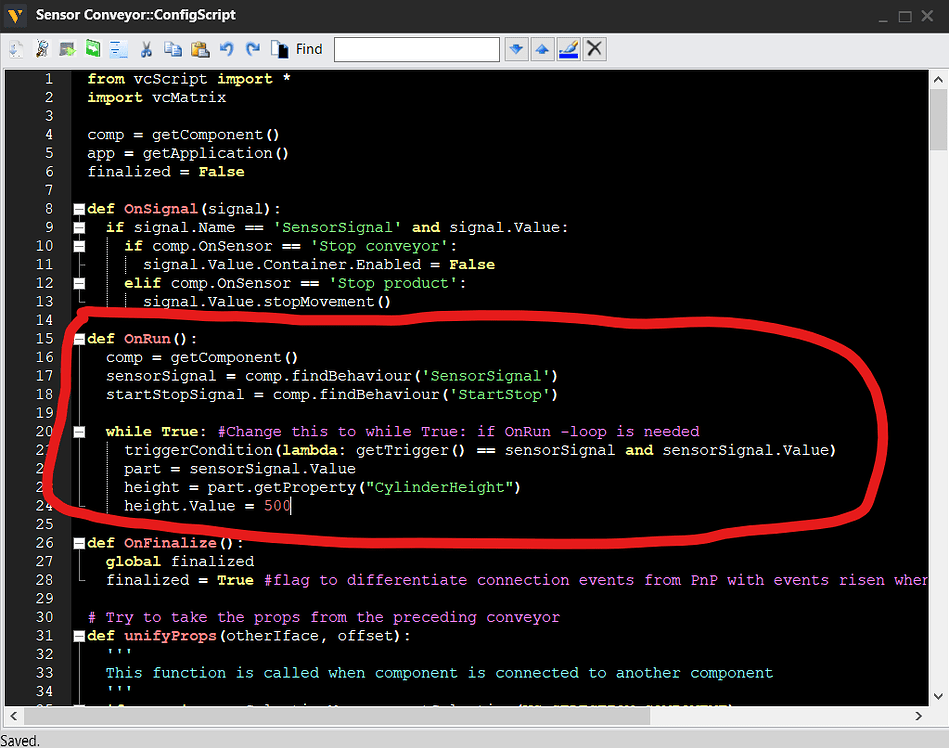Collapse the elif block fold on line 12

[x=79, y=284]
